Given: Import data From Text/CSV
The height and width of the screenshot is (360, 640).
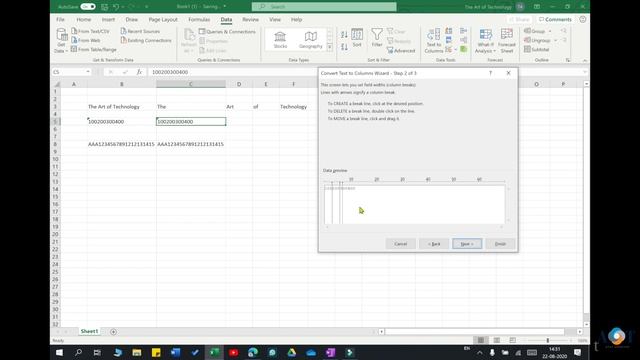Looking at the screenshot, I should (x=91, y=31).
